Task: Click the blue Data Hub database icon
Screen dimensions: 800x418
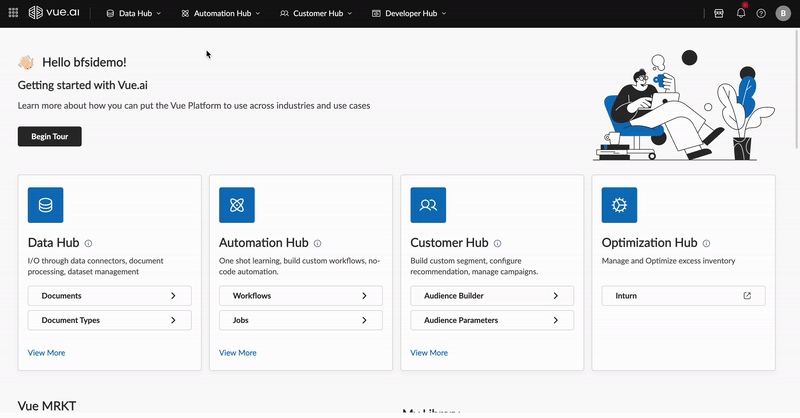Action: [x=46, y=205]
